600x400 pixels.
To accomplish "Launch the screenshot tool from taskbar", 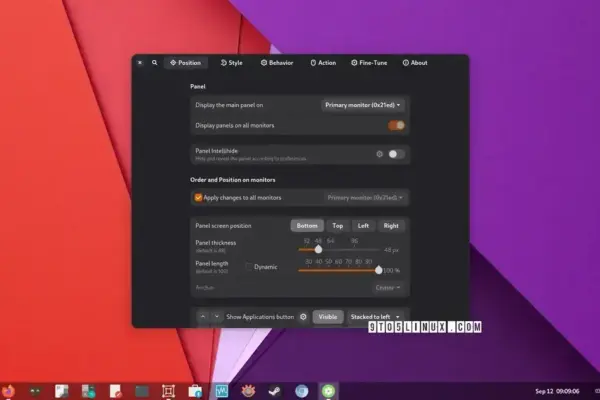I will [168, 391].
